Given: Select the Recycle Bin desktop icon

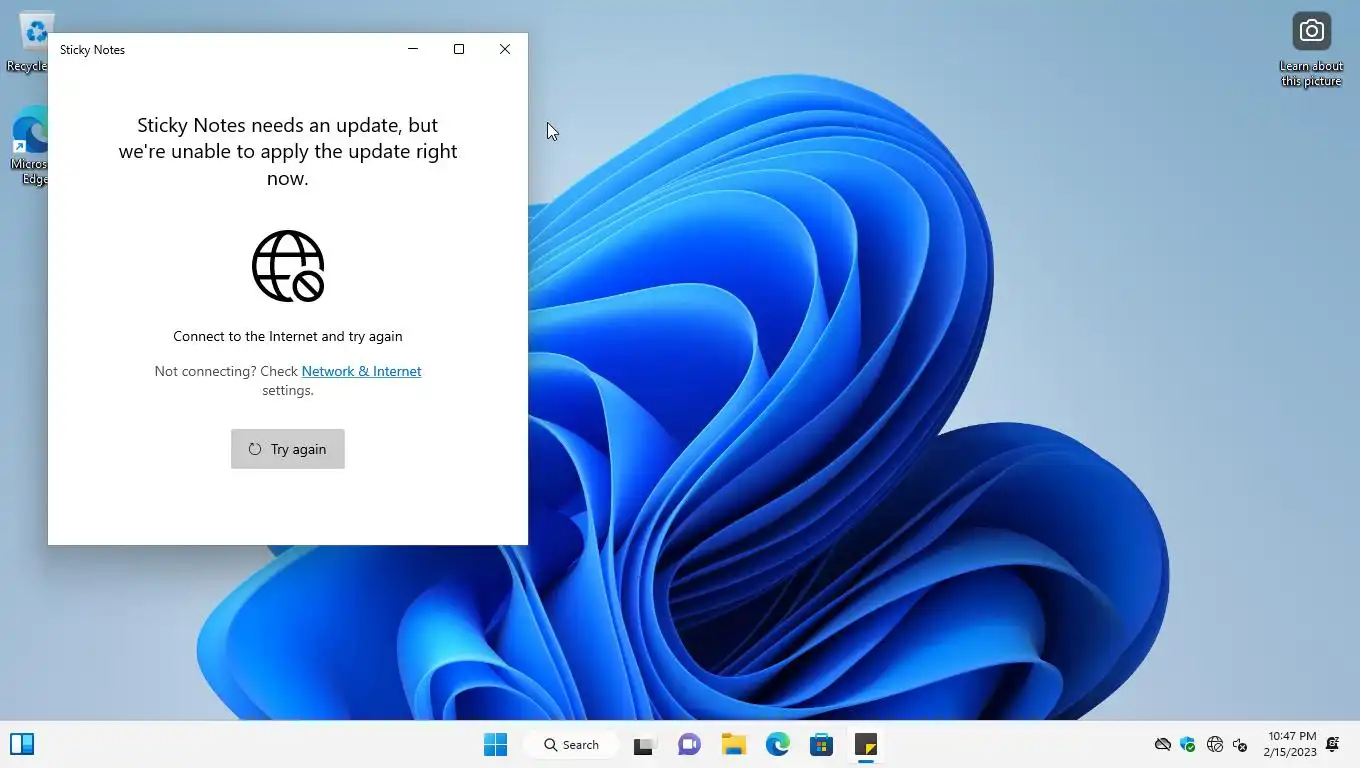Looking at the screenshot, I should click(x=28, y=44).
